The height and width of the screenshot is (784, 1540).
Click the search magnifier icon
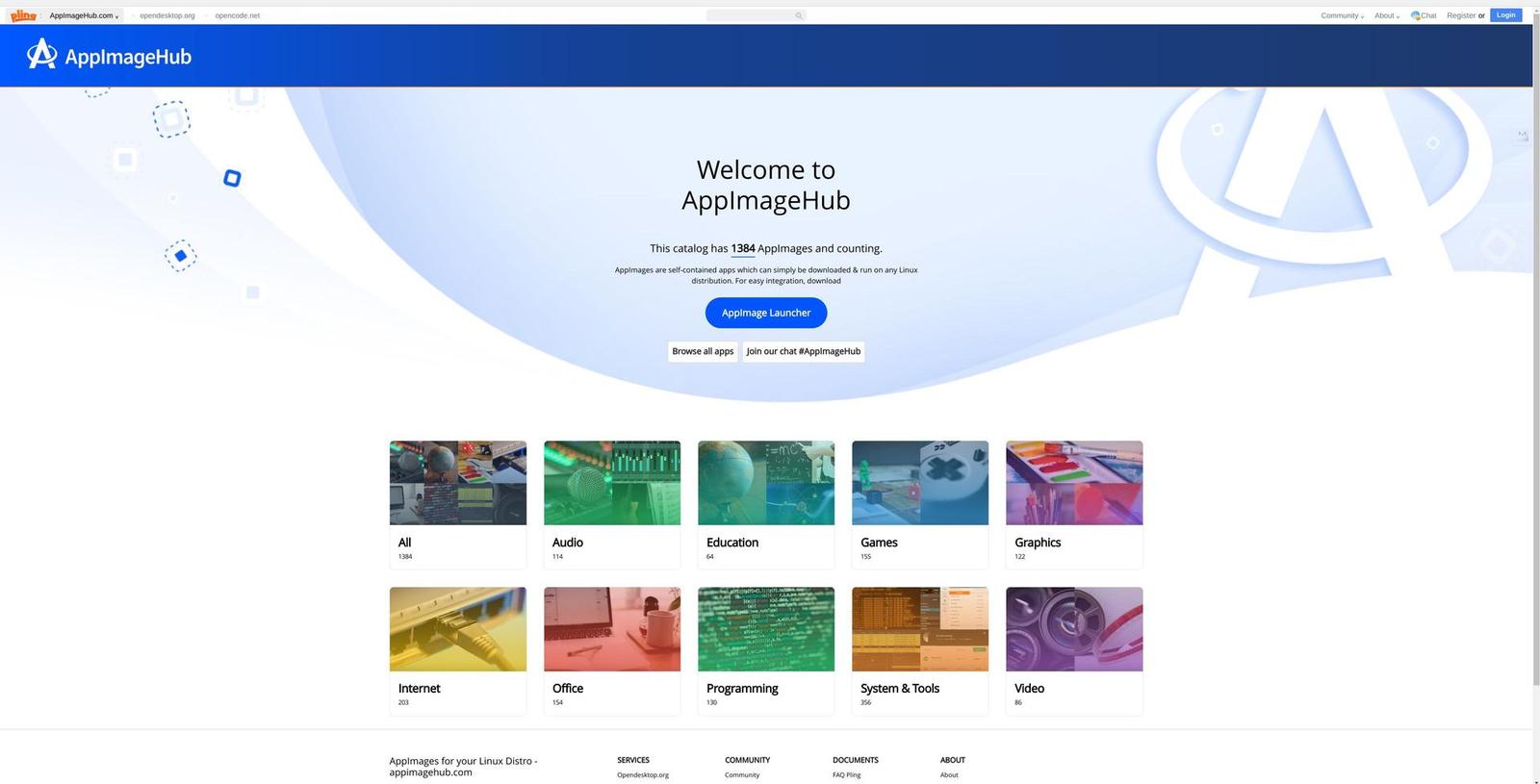798,15
